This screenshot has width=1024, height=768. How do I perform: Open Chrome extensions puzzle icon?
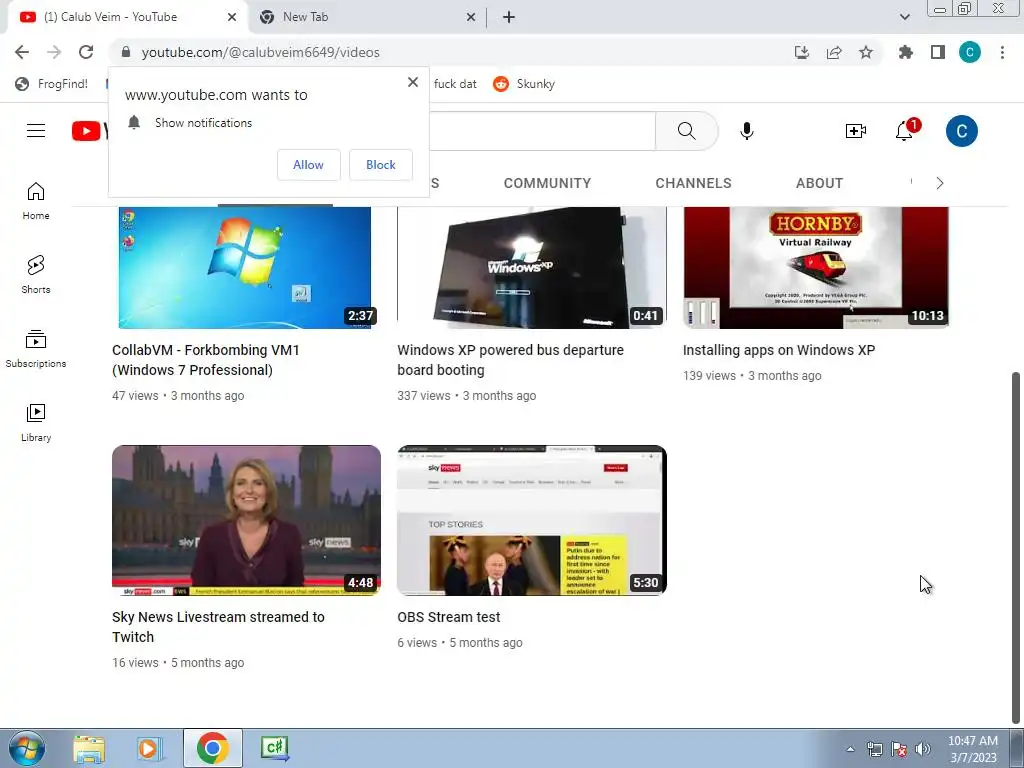(x=906, y=52)
